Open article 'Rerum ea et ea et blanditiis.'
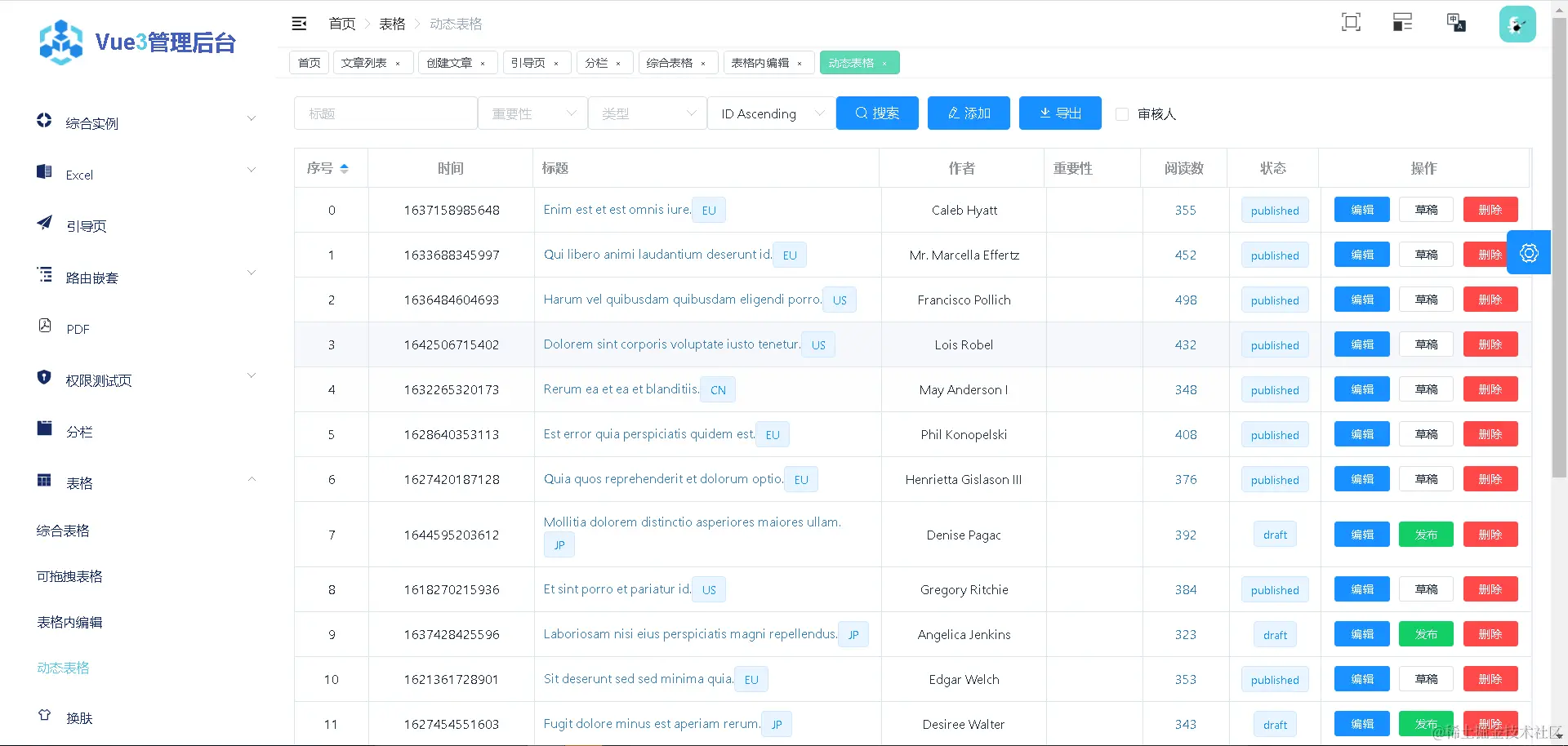Image resolution: width=1568 pixels, height=746 pixels. tap(621, 389)
